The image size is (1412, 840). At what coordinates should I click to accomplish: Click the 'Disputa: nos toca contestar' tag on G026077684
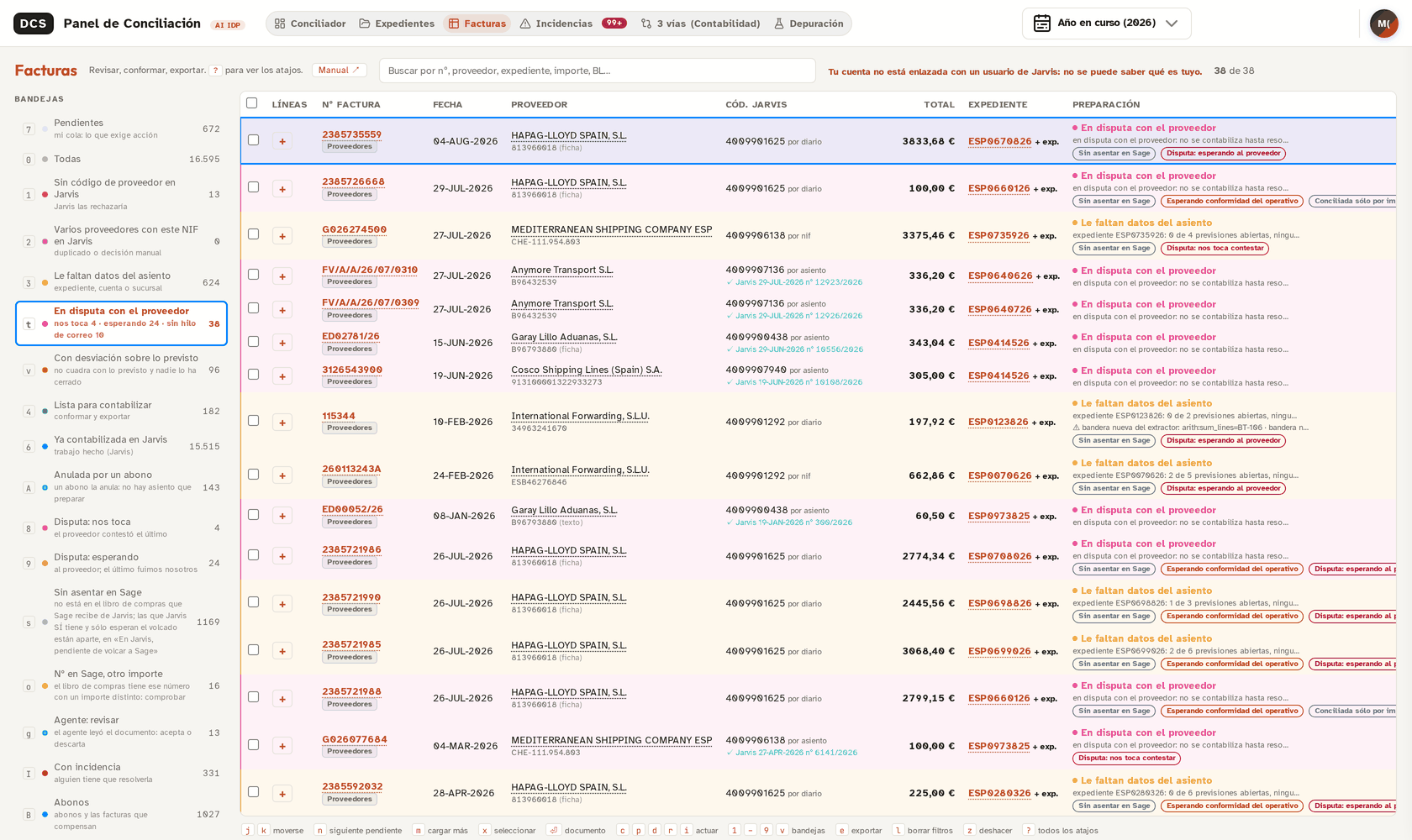[x=1126, y=758]
